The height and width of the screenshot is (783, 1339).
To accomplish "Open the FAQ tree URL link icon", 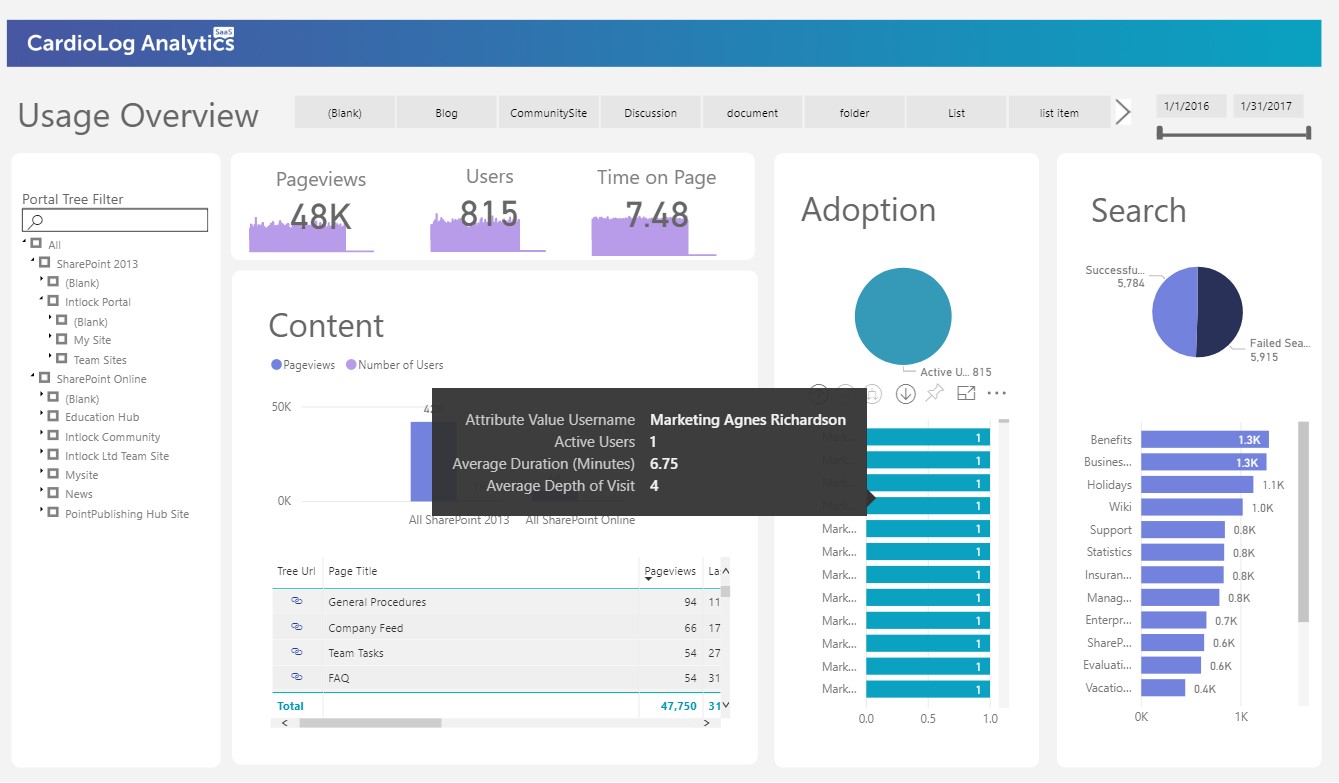I will tap(297, 677).
